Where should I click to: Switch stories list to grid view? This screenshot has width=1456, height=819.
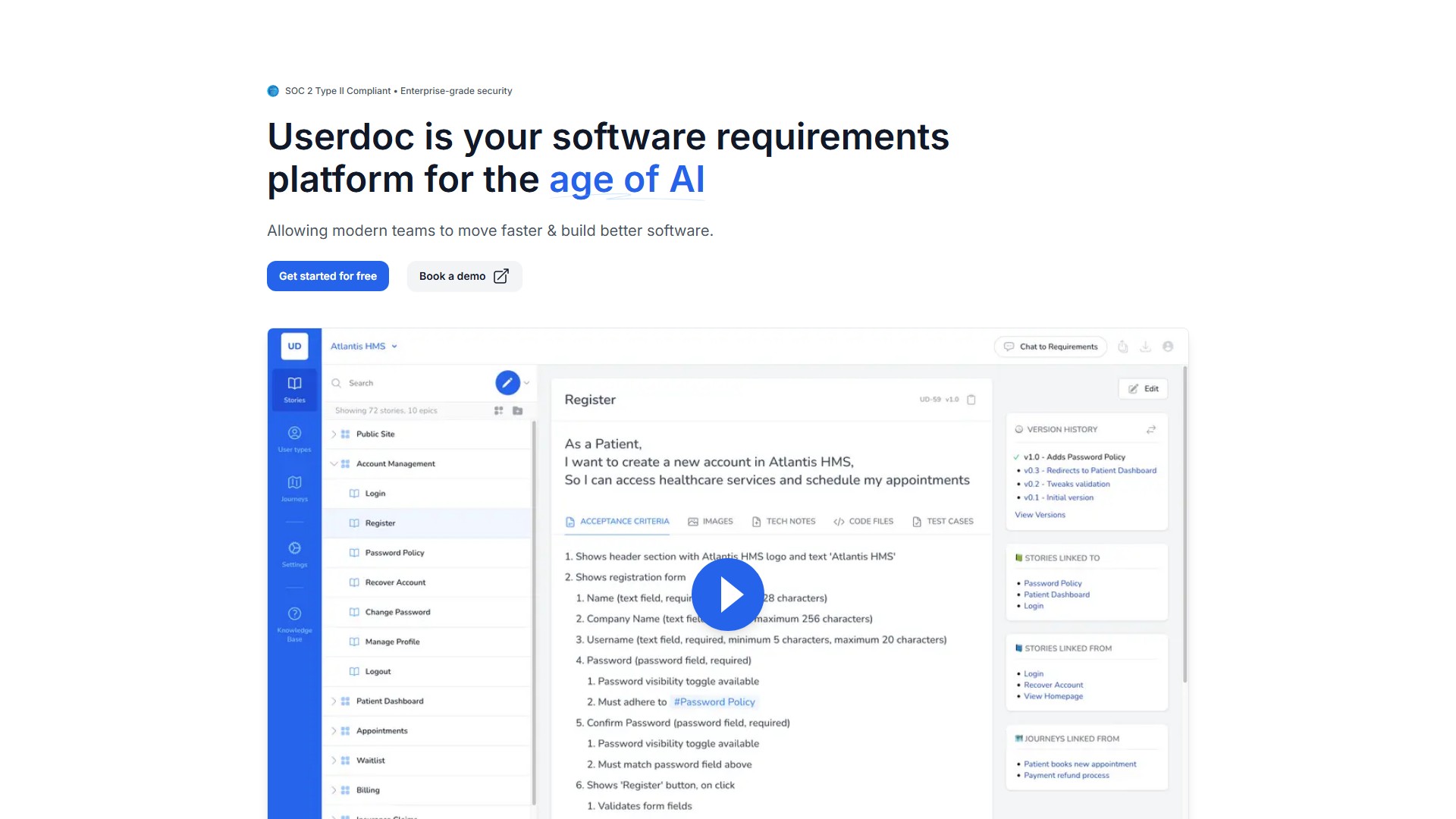498,410
